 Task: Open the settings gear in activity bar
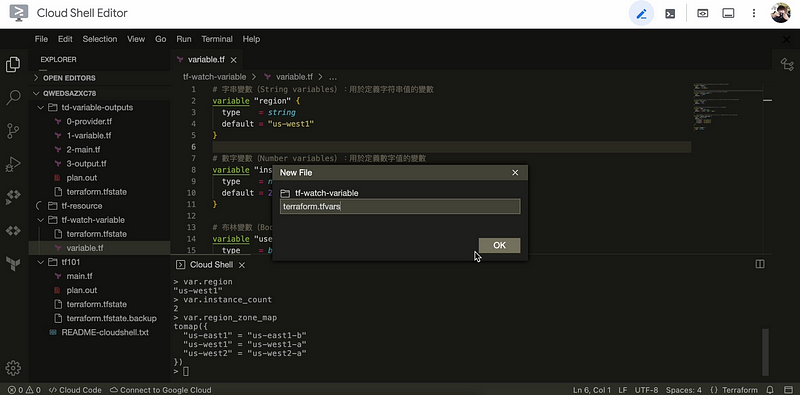point(13,368)
